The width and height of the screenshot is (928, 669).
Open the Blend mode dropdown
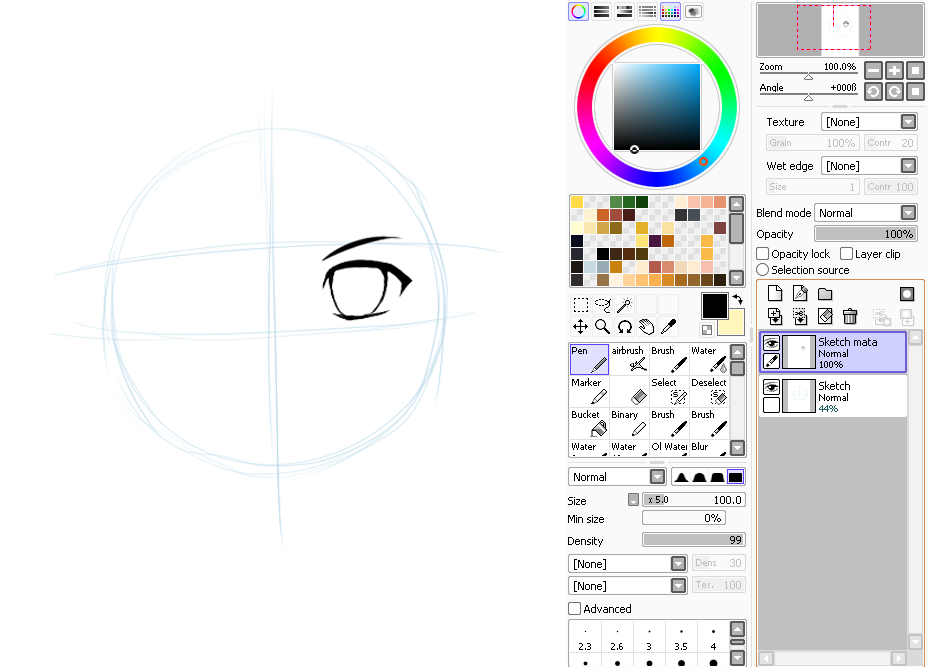866,213
